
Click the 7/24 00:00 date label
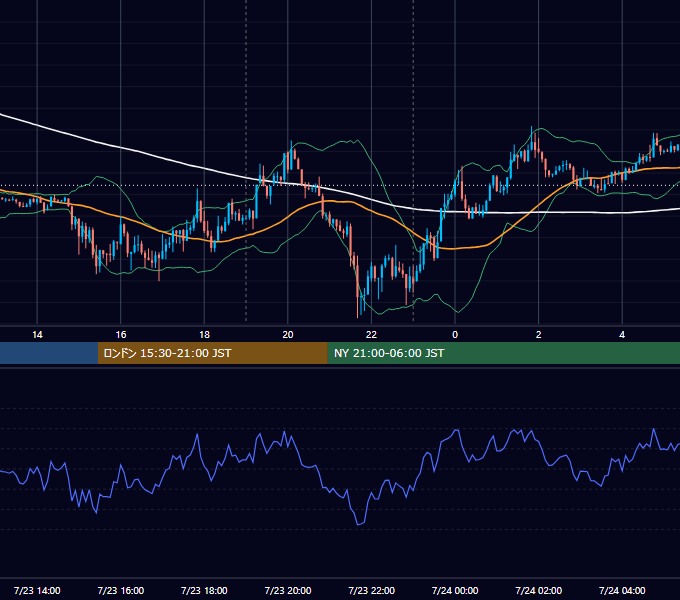point(455,590)
